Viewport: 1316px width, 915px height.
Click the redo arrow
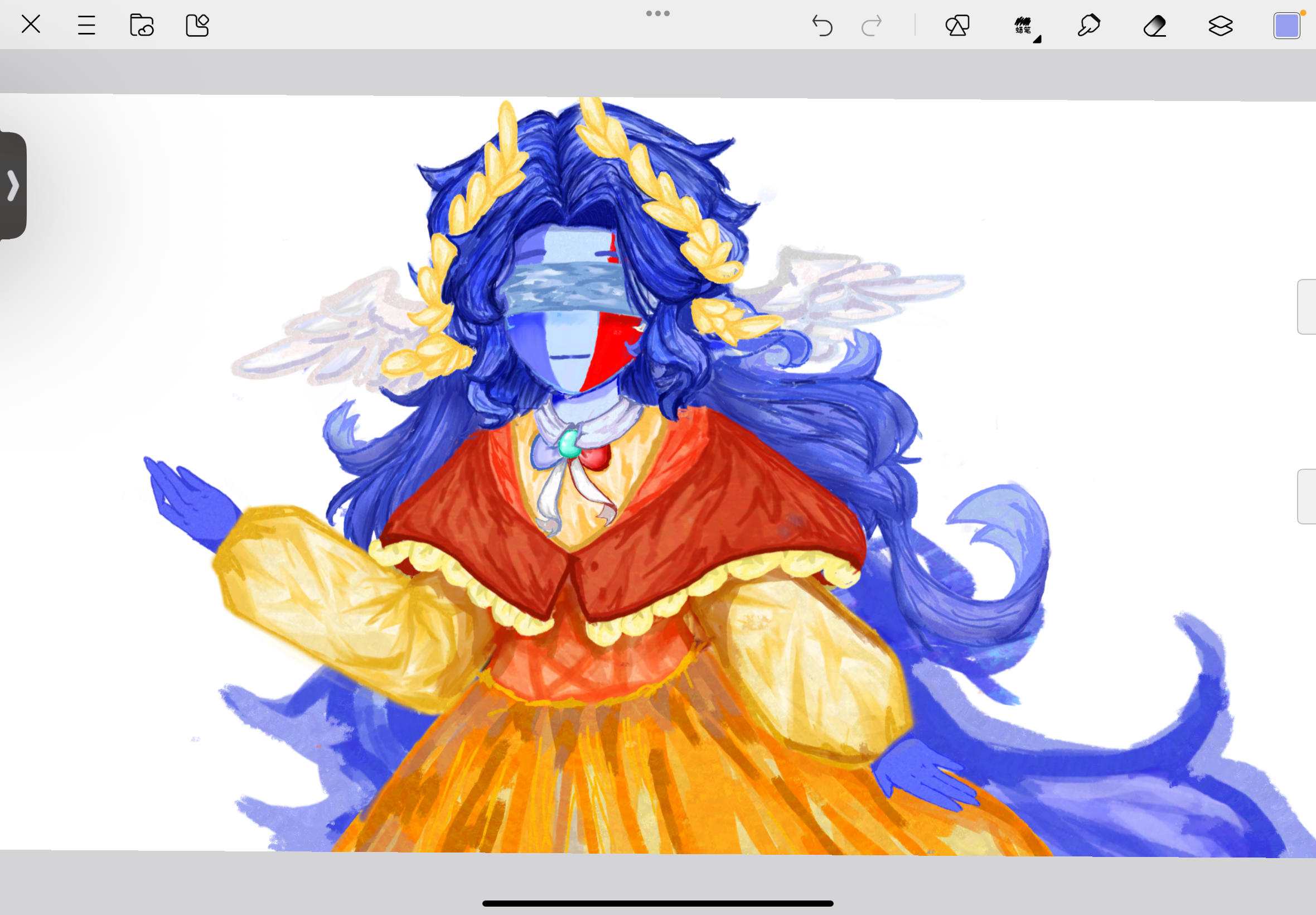point(872,25)
